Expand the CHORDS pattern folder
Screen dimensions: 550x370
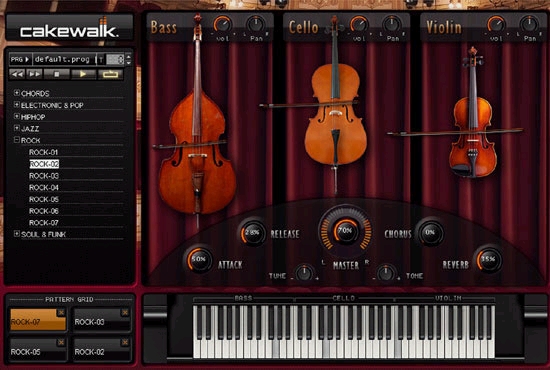[x=16, y=93]
